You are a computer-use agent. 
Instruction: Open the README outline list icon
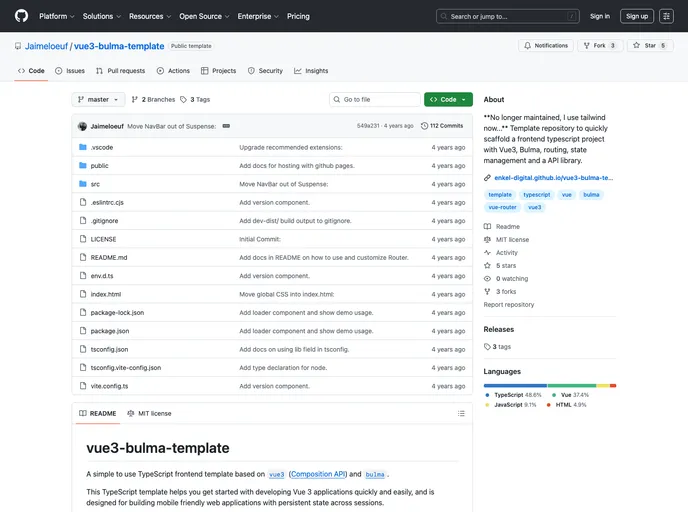461,414
